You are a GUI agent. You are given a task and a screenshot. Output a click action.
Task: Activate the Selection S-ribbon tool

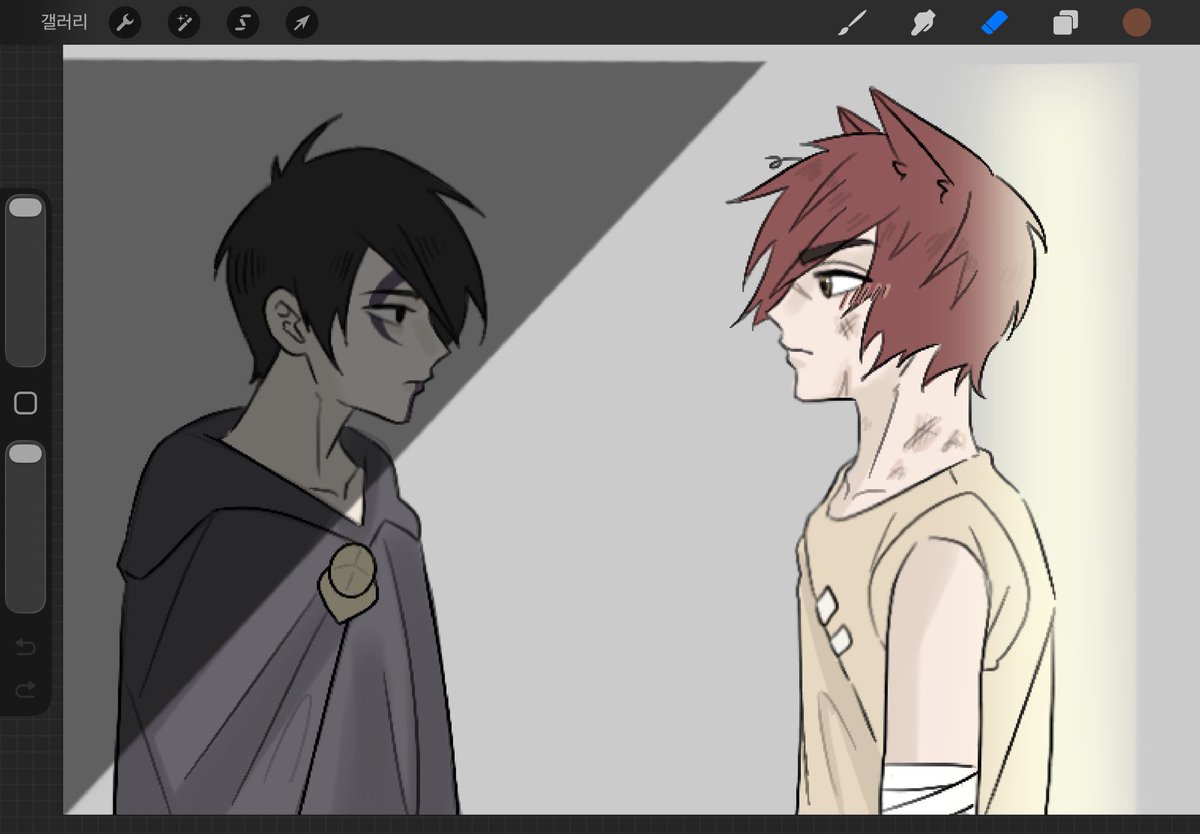coord(242,22)
